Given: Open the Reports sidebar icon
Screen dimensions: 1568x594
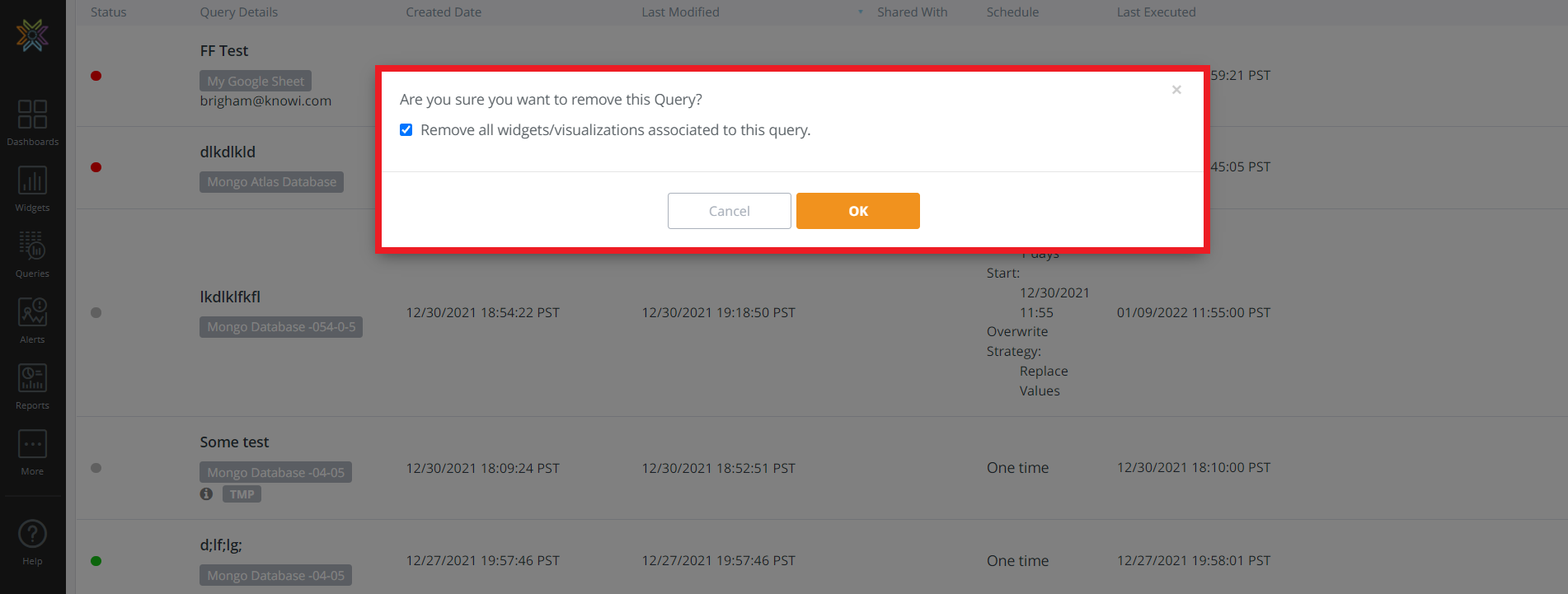Looking at the screenshot, I should 32,379.
